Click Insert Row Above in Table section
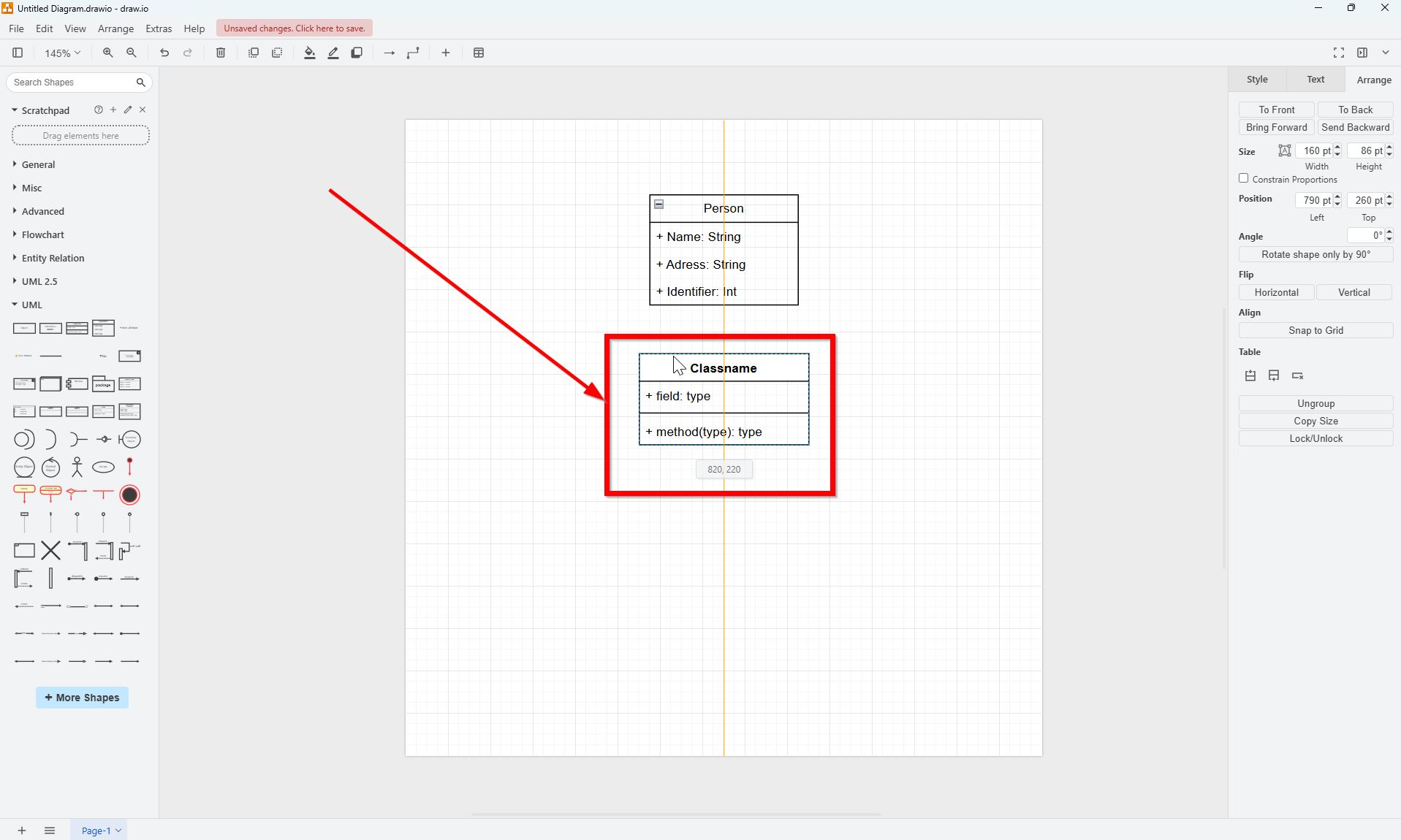1401x840 pixels. tap(1250, 375)
